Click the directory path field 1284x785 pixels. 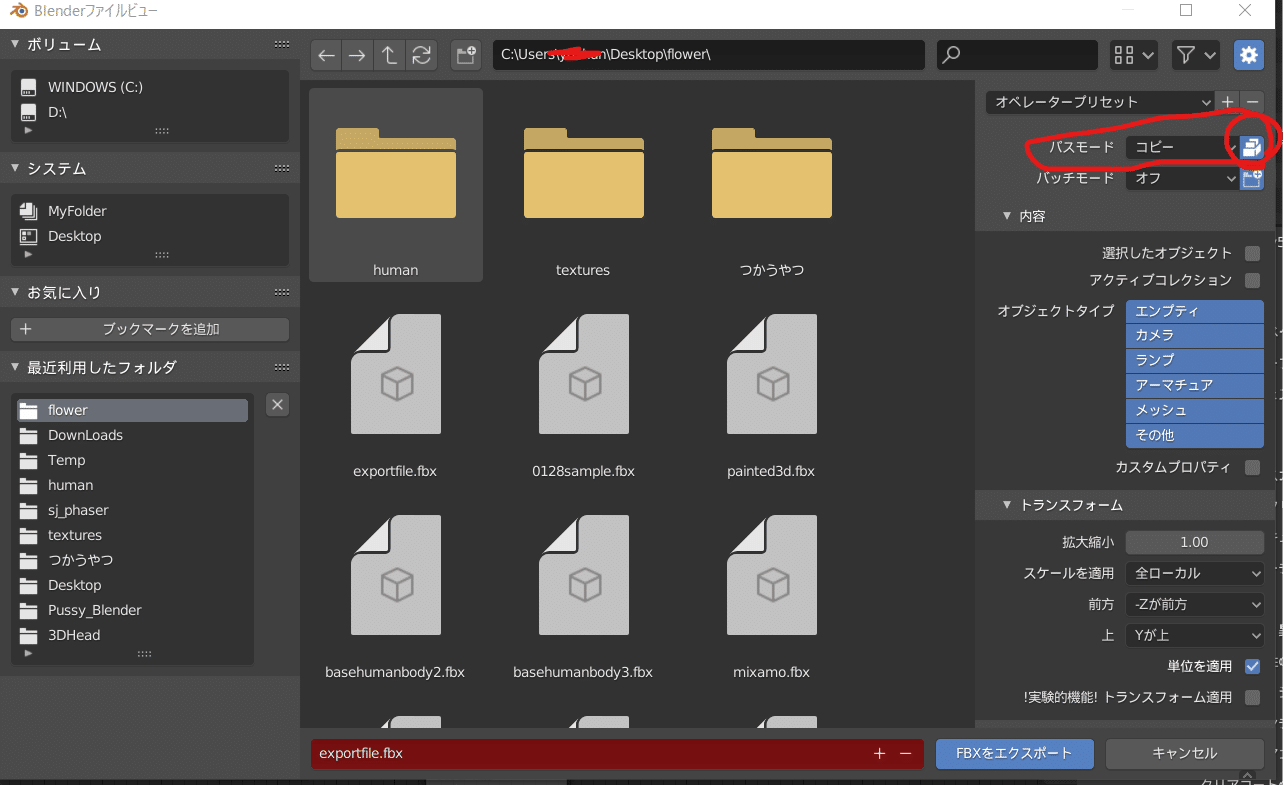tap(708, 55)
